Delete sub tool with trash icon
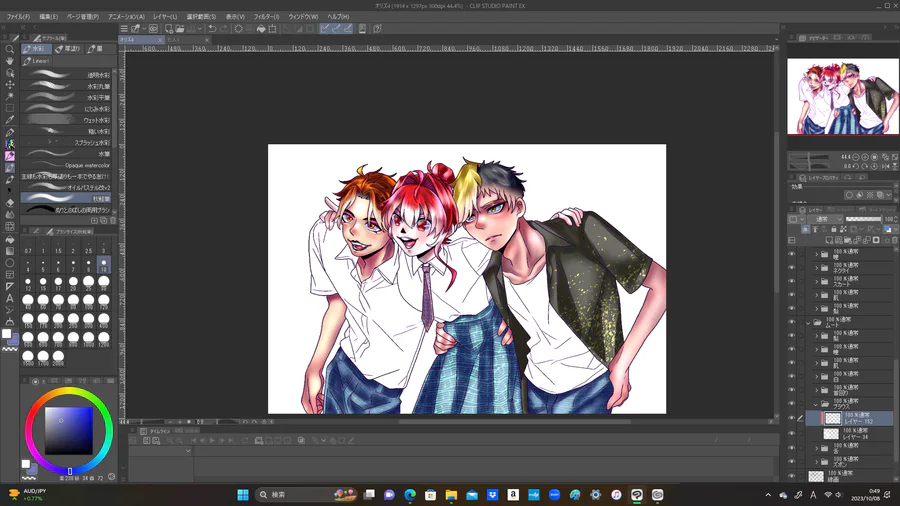 [x=112, y=220]
